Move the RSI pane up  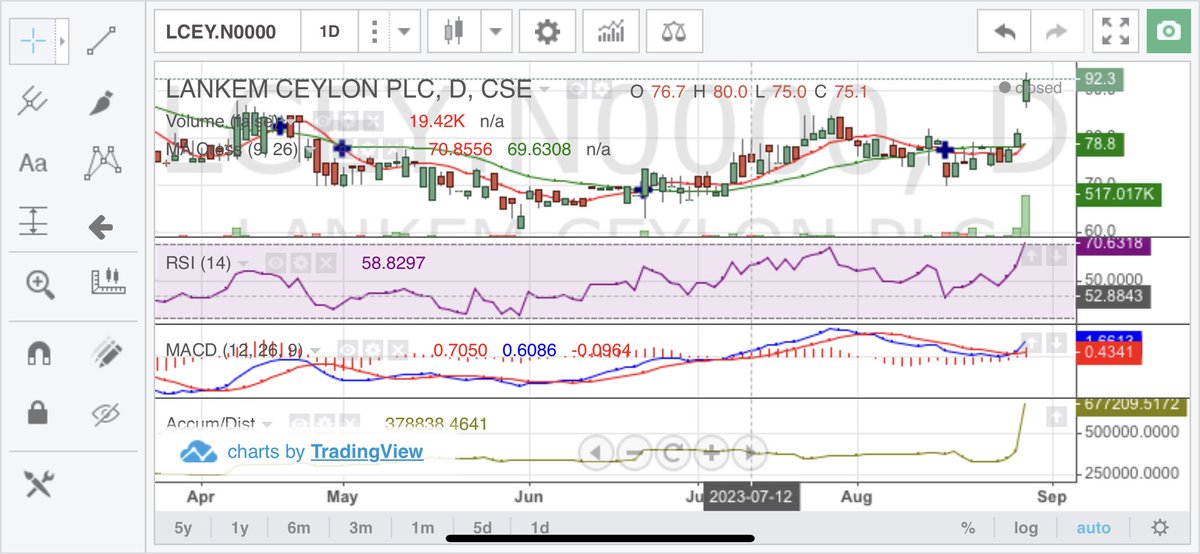1033,257
